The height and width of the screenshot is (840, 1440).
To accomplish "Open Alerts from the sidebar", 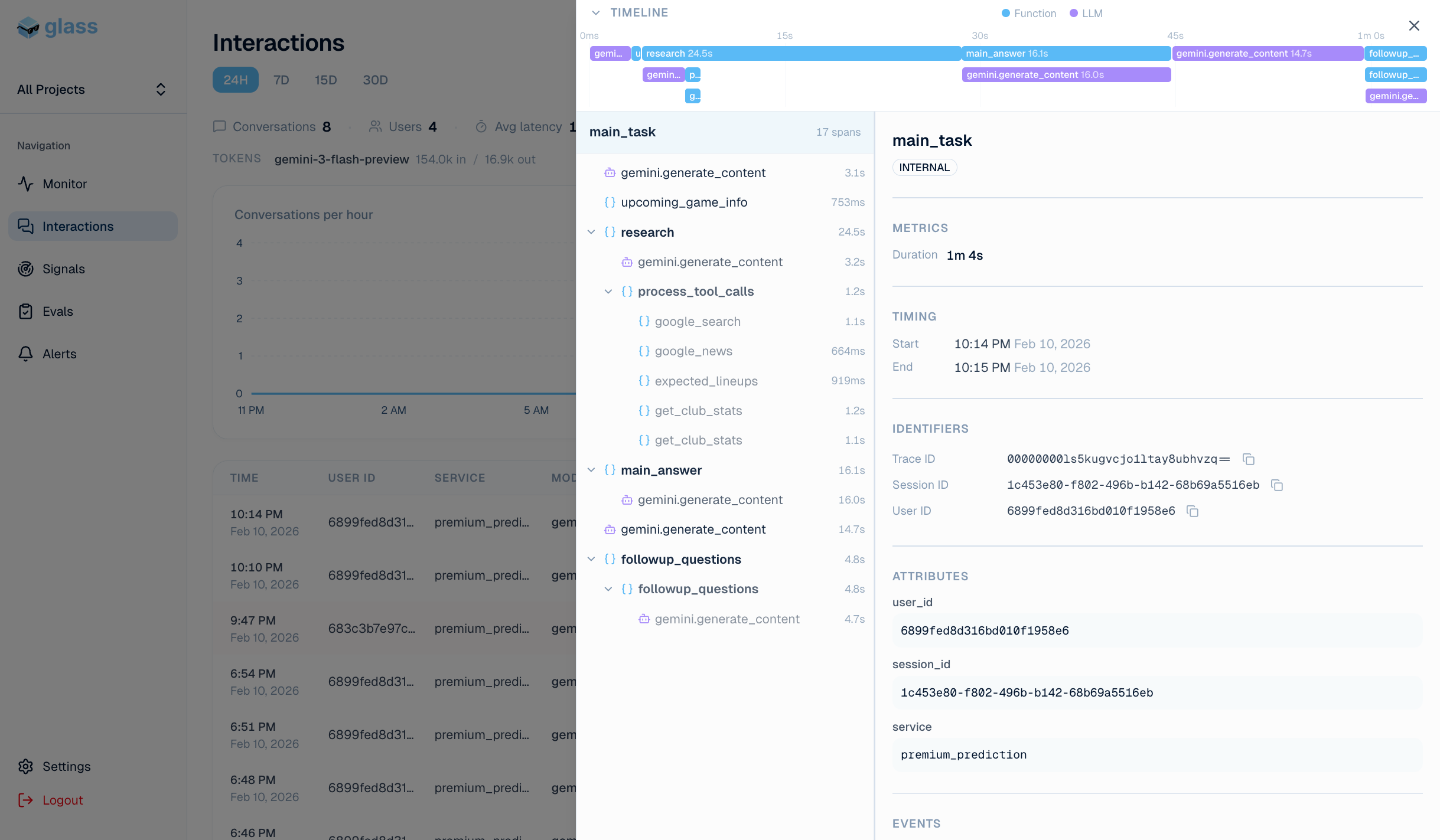I will (x=59, y=354).
